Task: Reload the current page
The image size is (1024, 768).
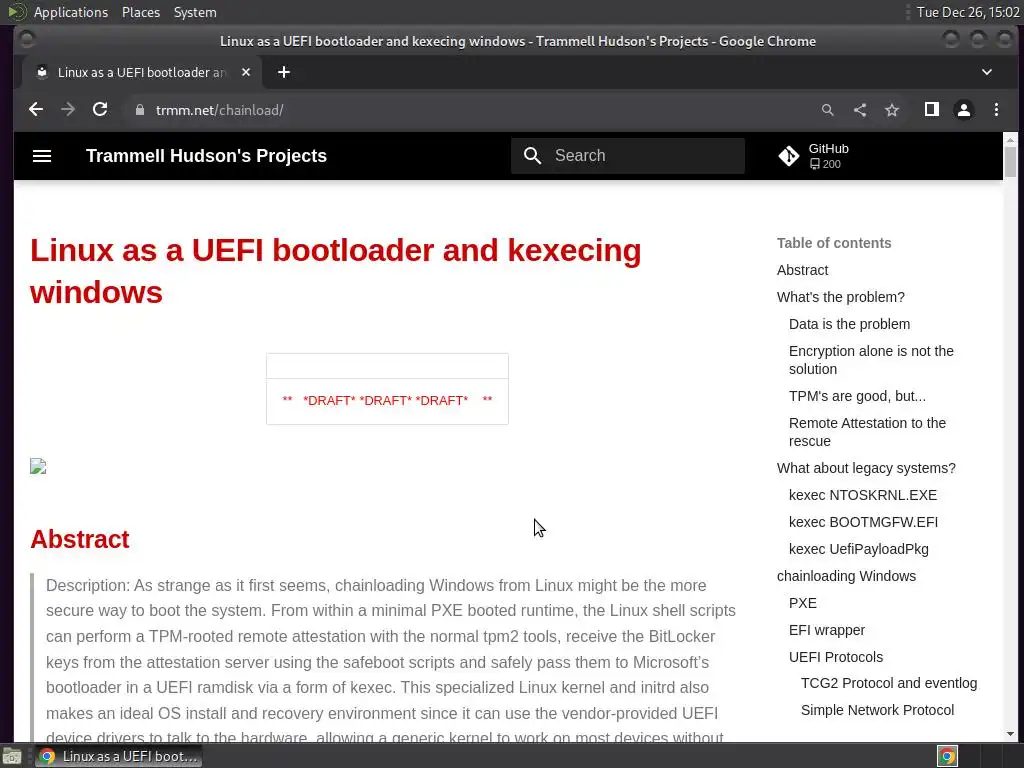Action: 100,110
